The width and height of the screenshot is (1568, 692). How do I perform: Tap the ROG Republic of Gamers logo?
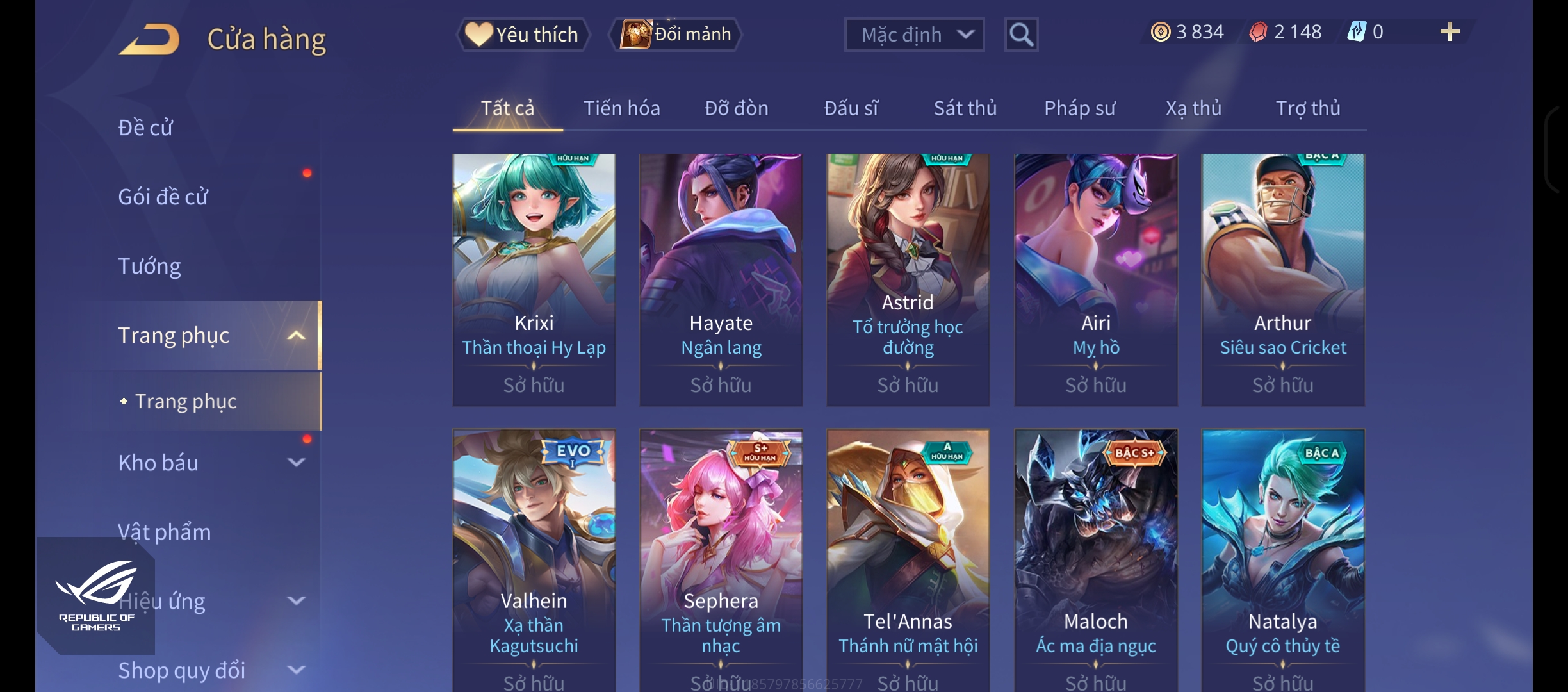pyautogui.click(x=96, y=595)
